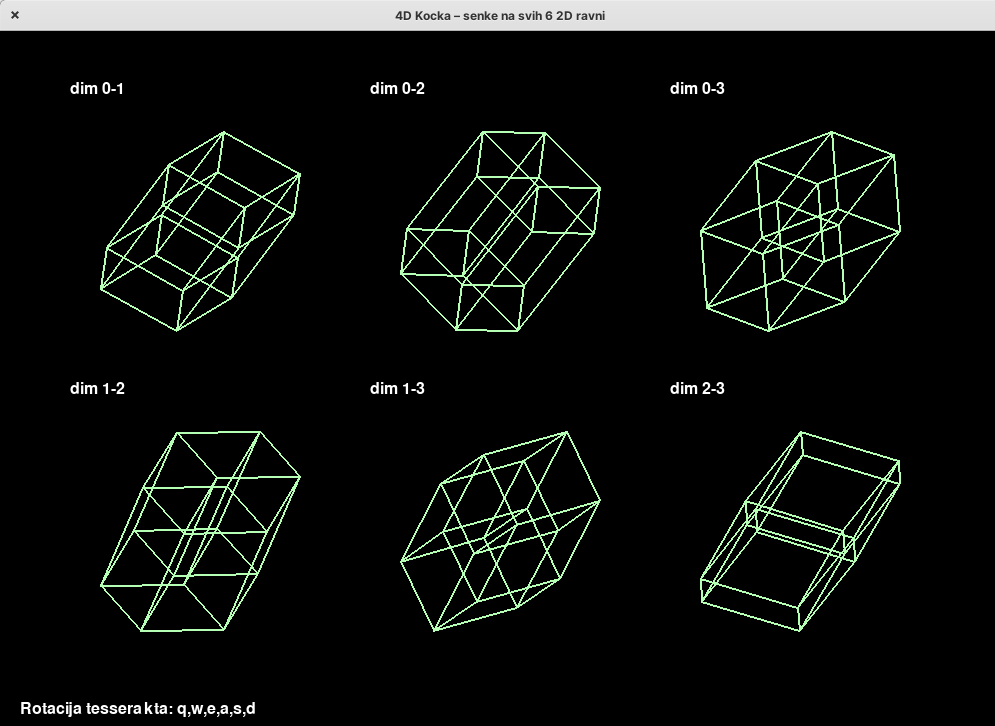Screen dimensions: 995x726
Task: Click the tesseract projection under dim 0-2
Action: coord(500,231)
